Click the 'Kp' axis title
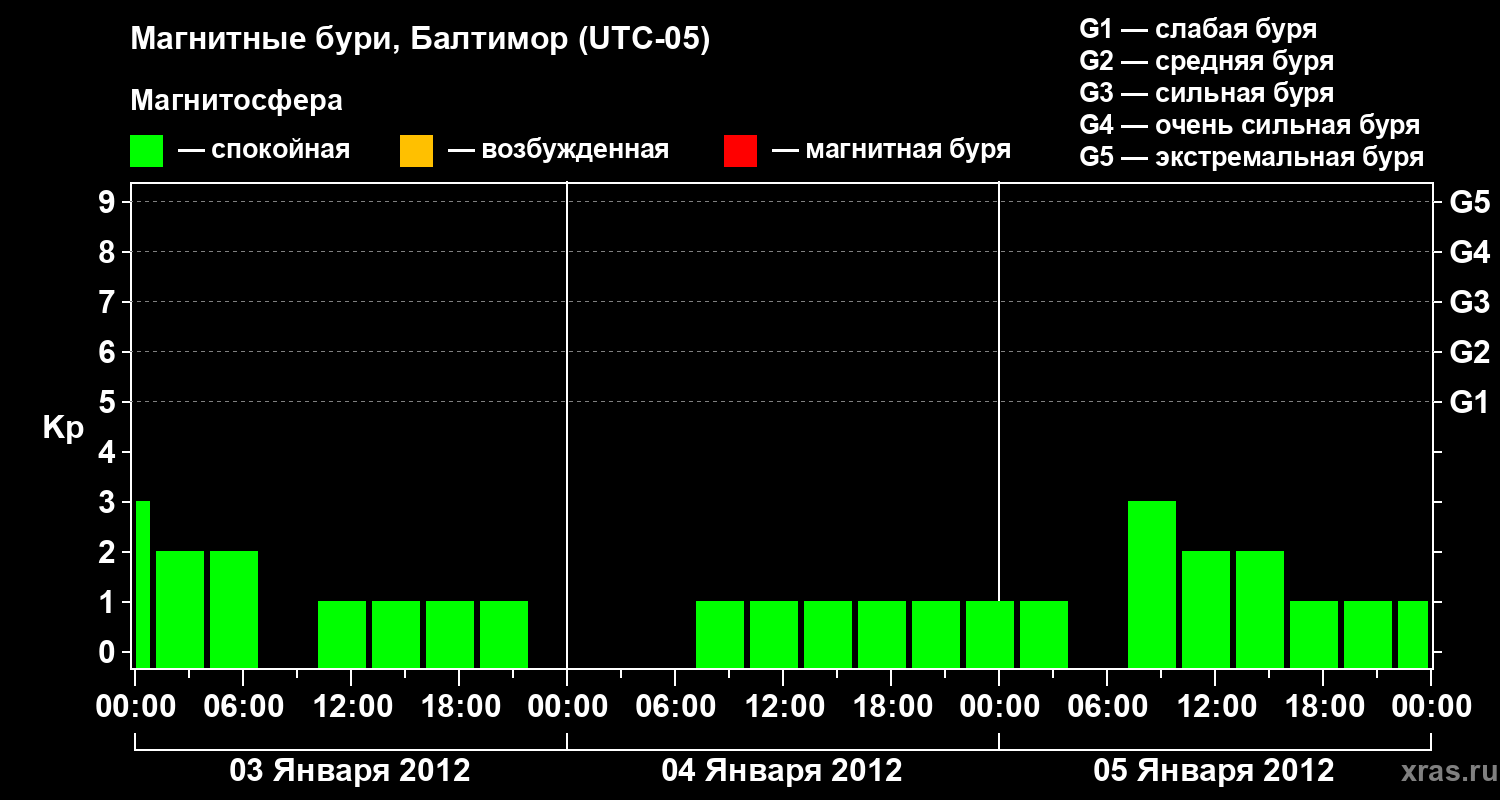The height and width of the screenshot is (800, 1500). point(63,428)
